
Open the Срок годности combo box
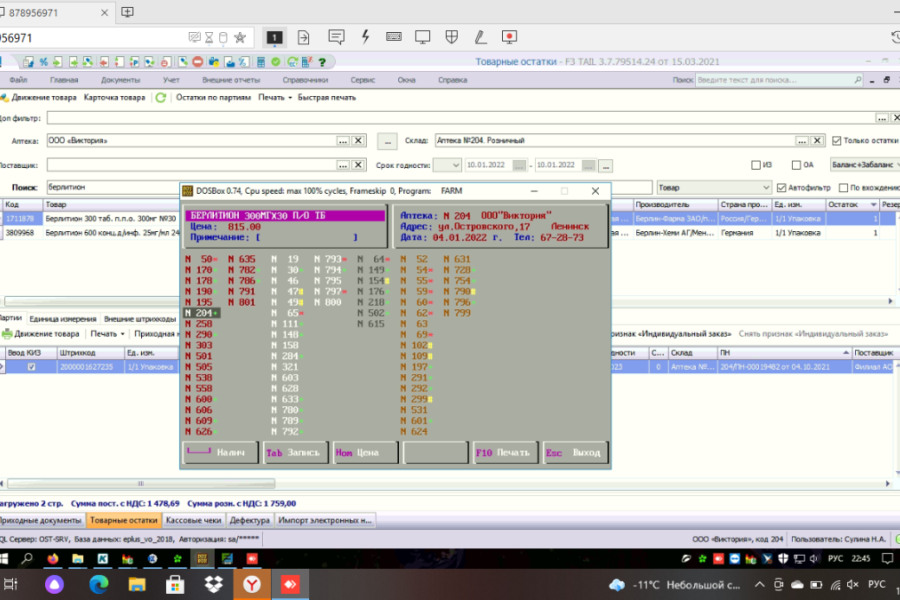coord(447,165)
